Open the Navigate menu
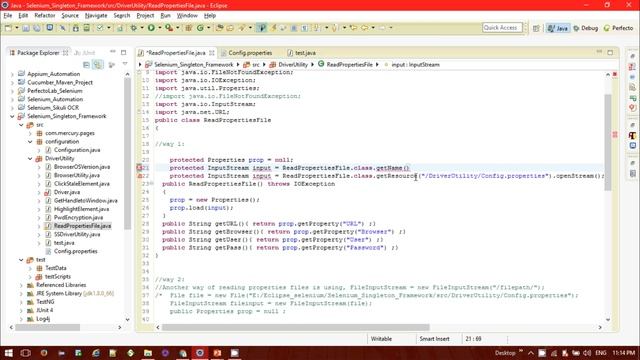The width and height of the screenshot is (640, 360). 96,16
